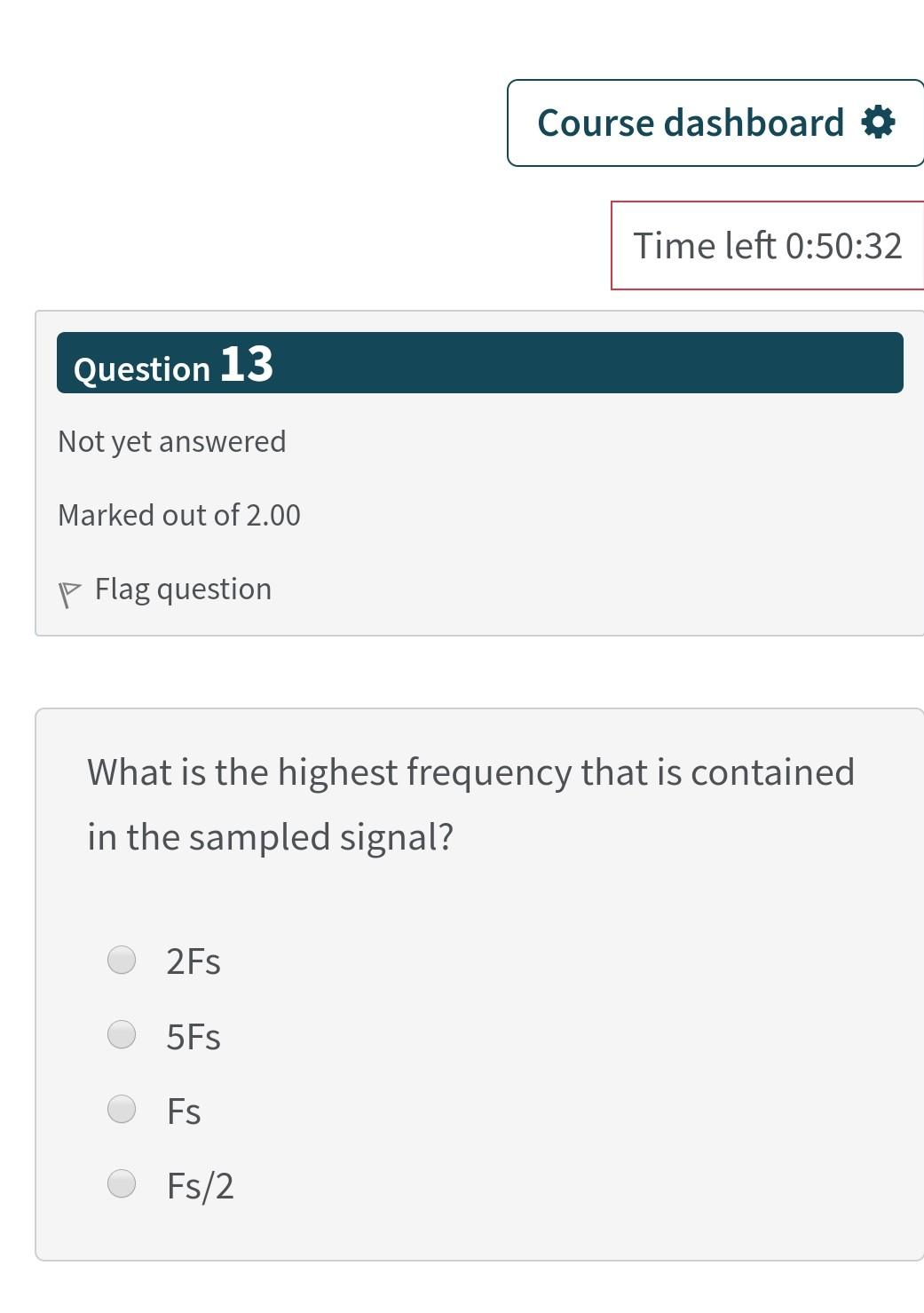The height and width of the screenshot is (1313, 924).
Task: Click the label 5Fs to select it
Action: pyautogui.click(x=194, y=1033)
